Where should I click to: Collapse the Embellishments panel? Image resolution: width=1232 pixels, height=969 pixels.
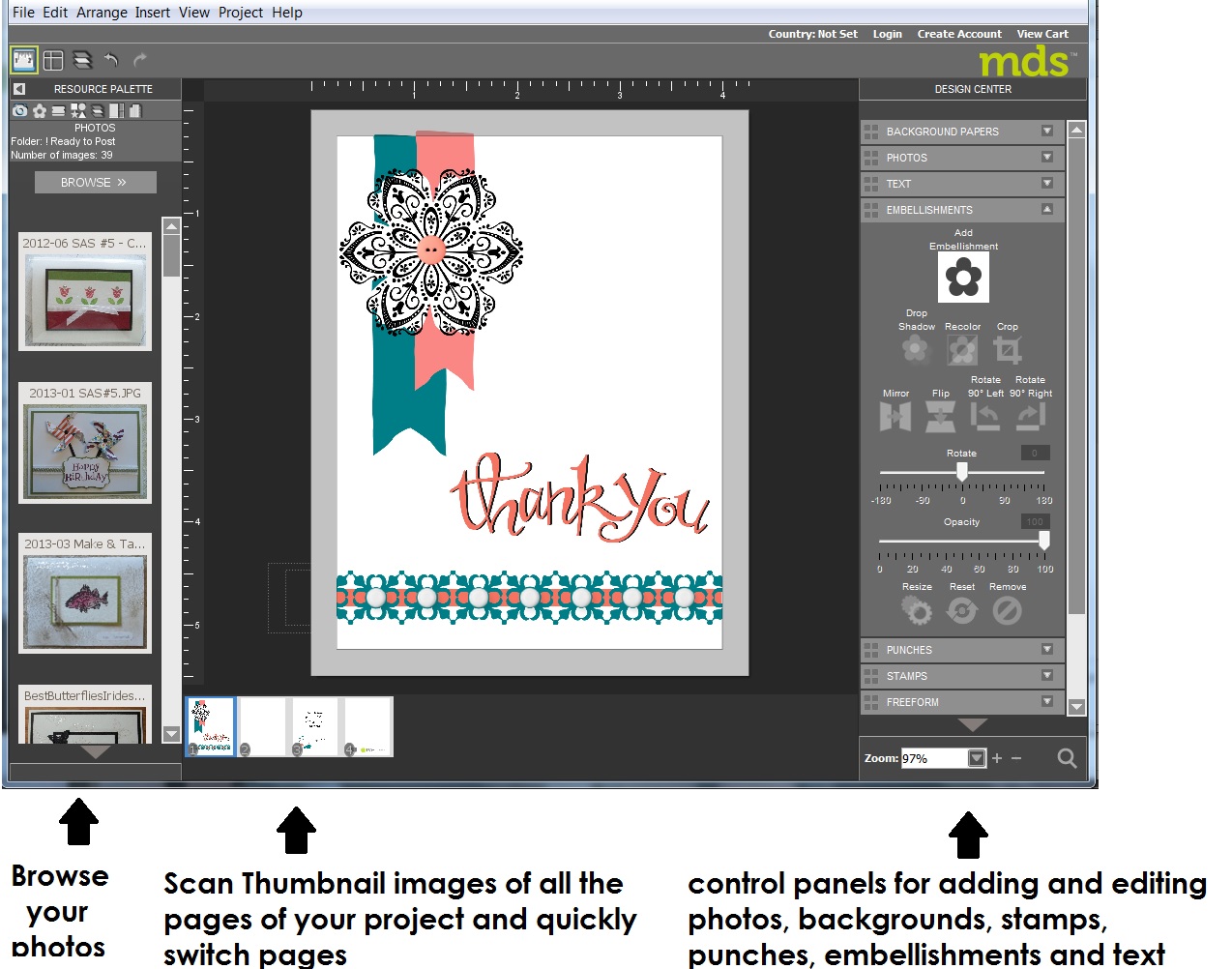1045,210
